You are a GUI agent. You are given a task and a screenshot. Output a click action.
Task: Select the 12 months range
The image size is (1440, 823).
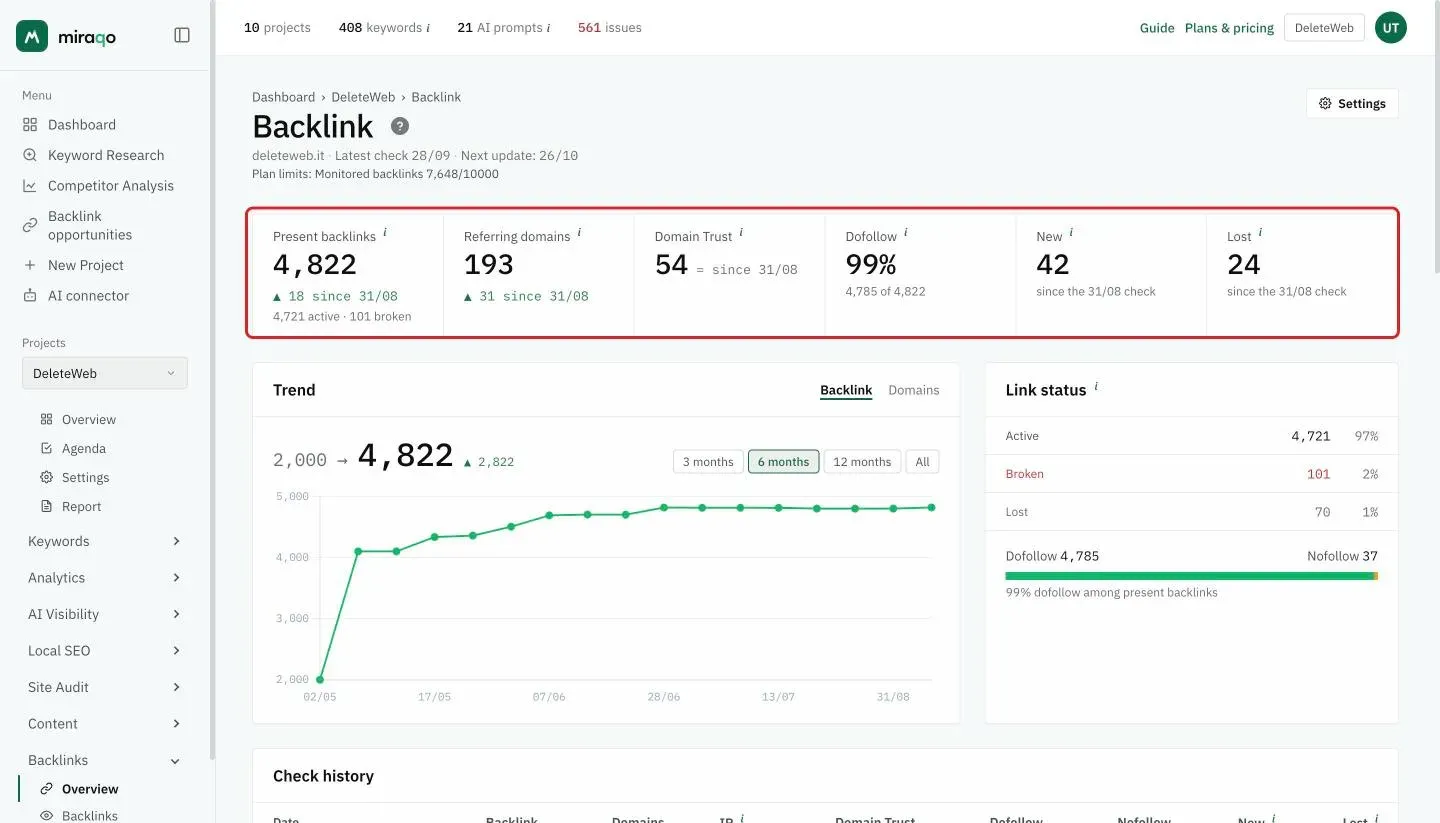(862, 462)
